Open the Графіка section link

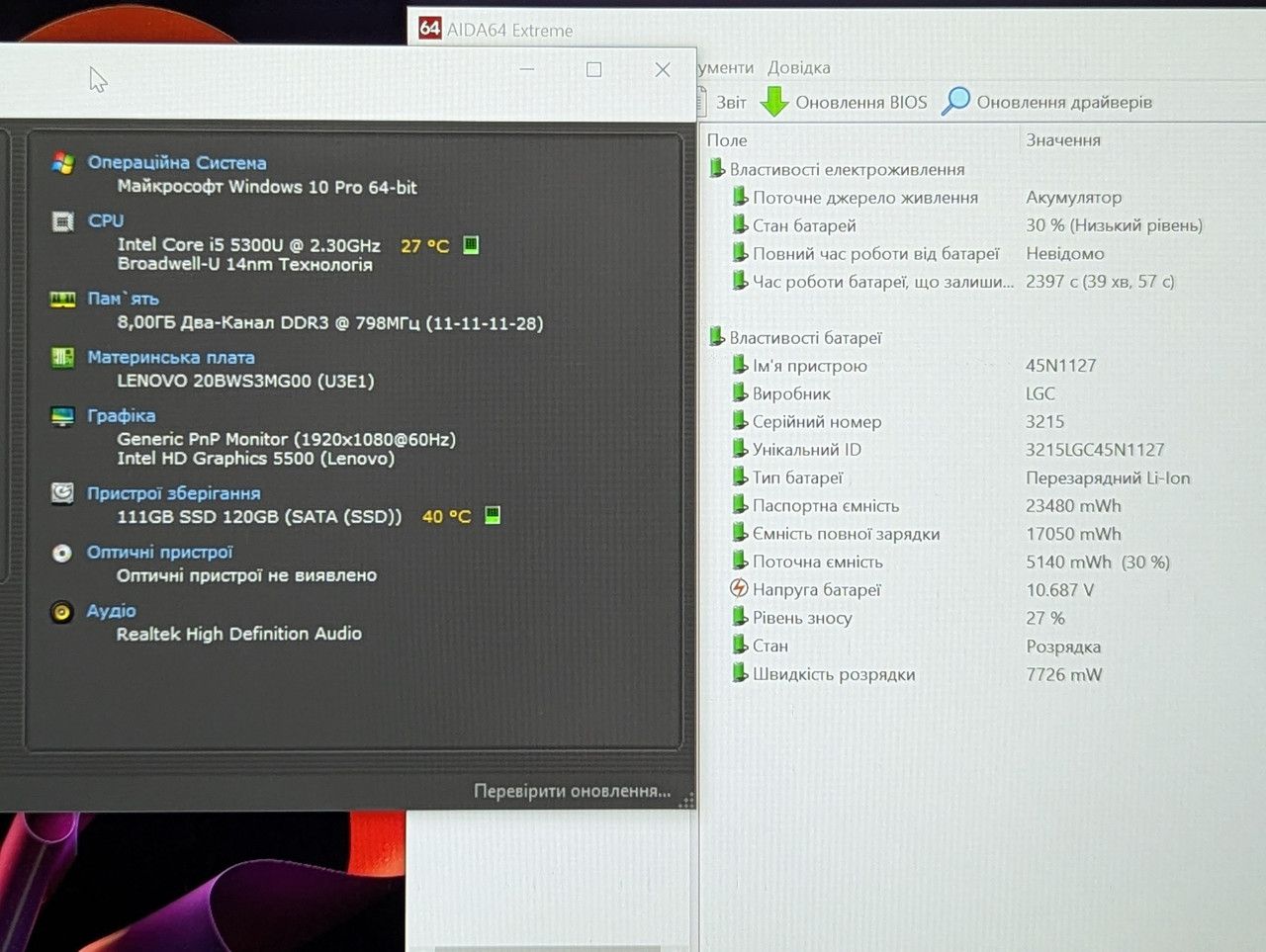(x=121, y=415)
